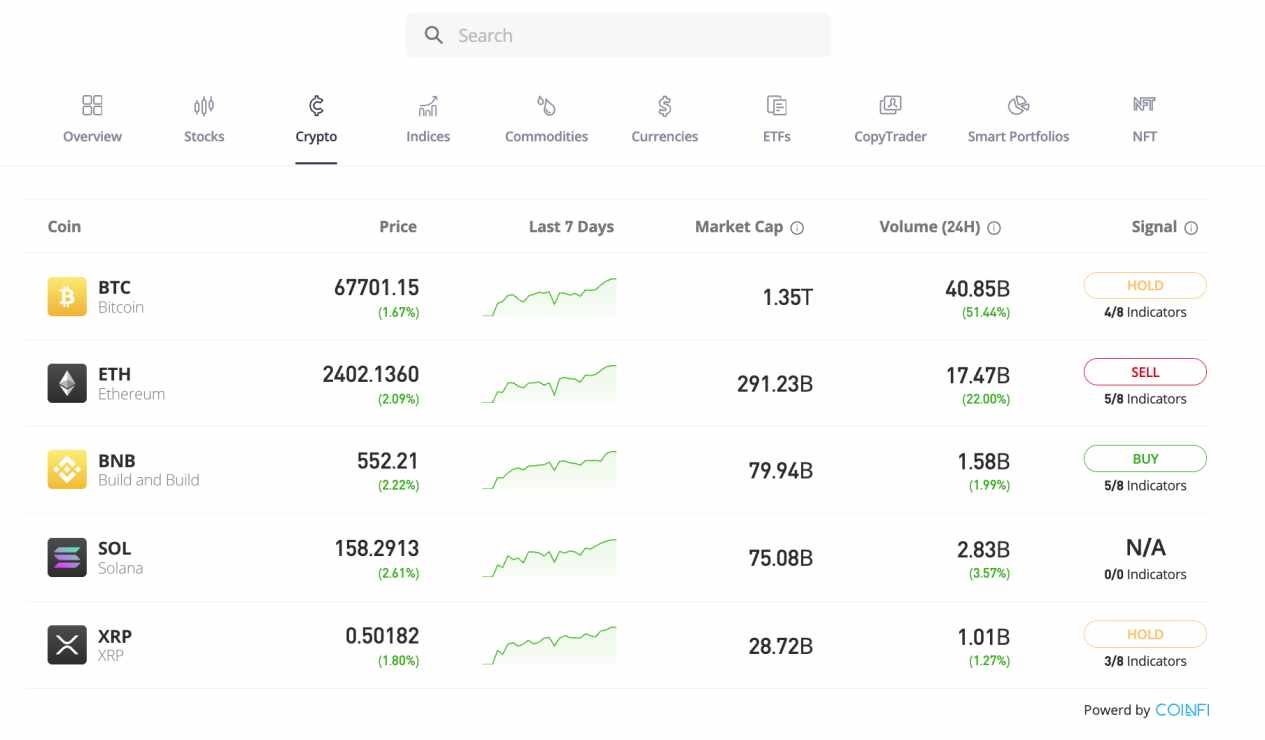
Task: Open the COINFI powered-by link
Action: [1182, 710]
